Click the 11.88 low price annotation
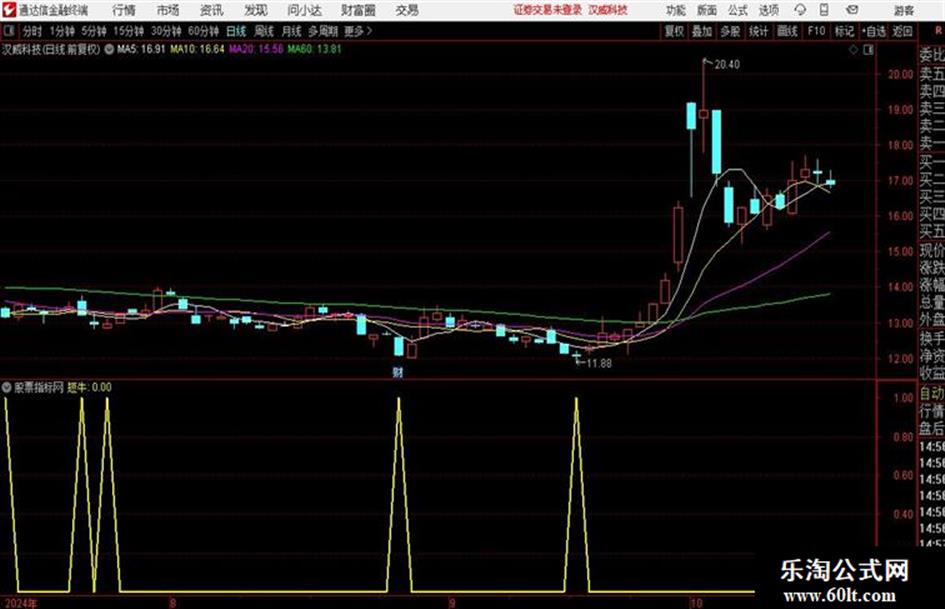 coord(599,363)
